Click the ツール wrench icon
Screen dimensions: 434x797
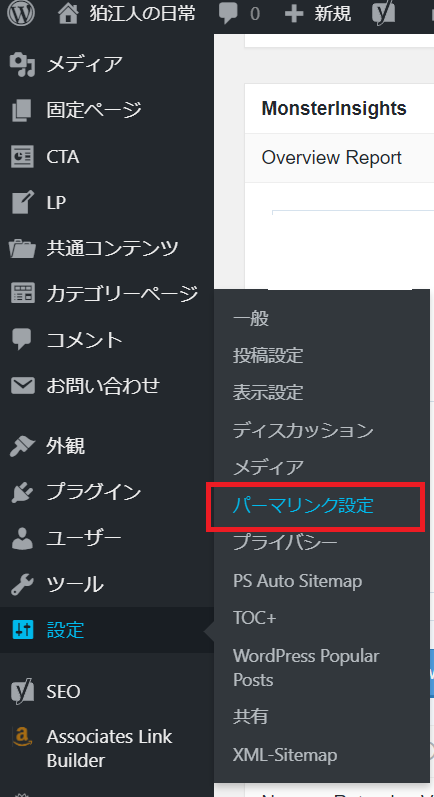[22, 585]
